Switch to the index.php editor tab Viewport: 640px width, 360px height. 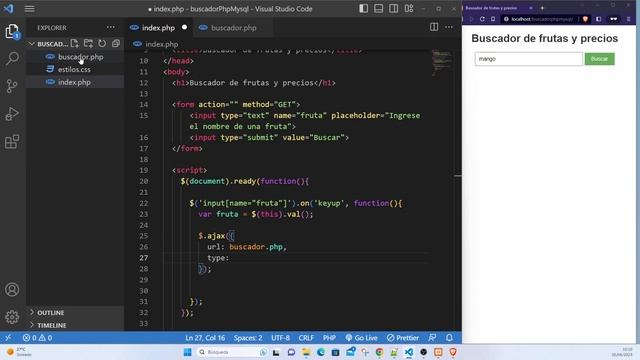(158, 28)
